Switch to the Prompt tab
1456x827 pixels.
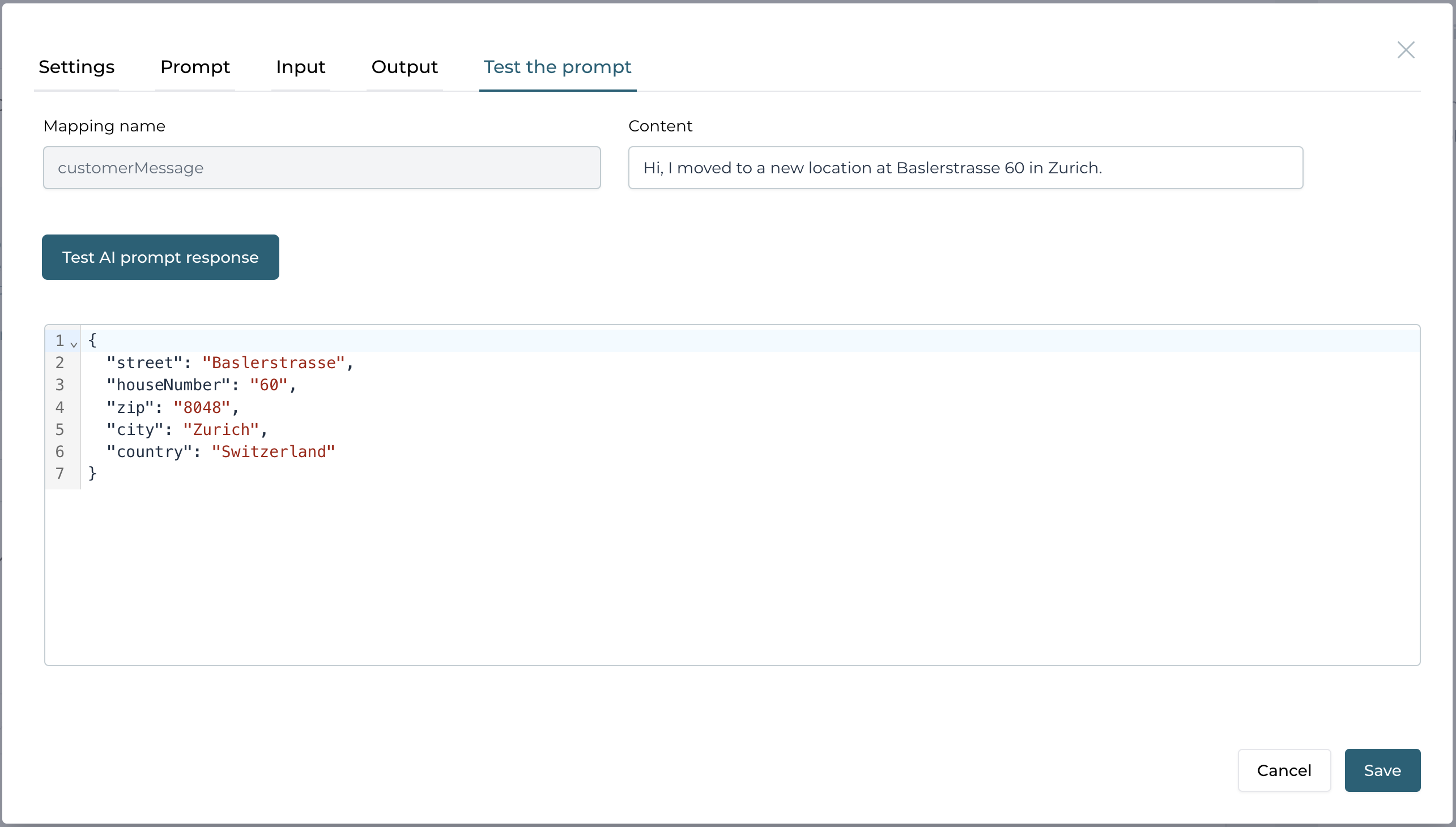195,66
